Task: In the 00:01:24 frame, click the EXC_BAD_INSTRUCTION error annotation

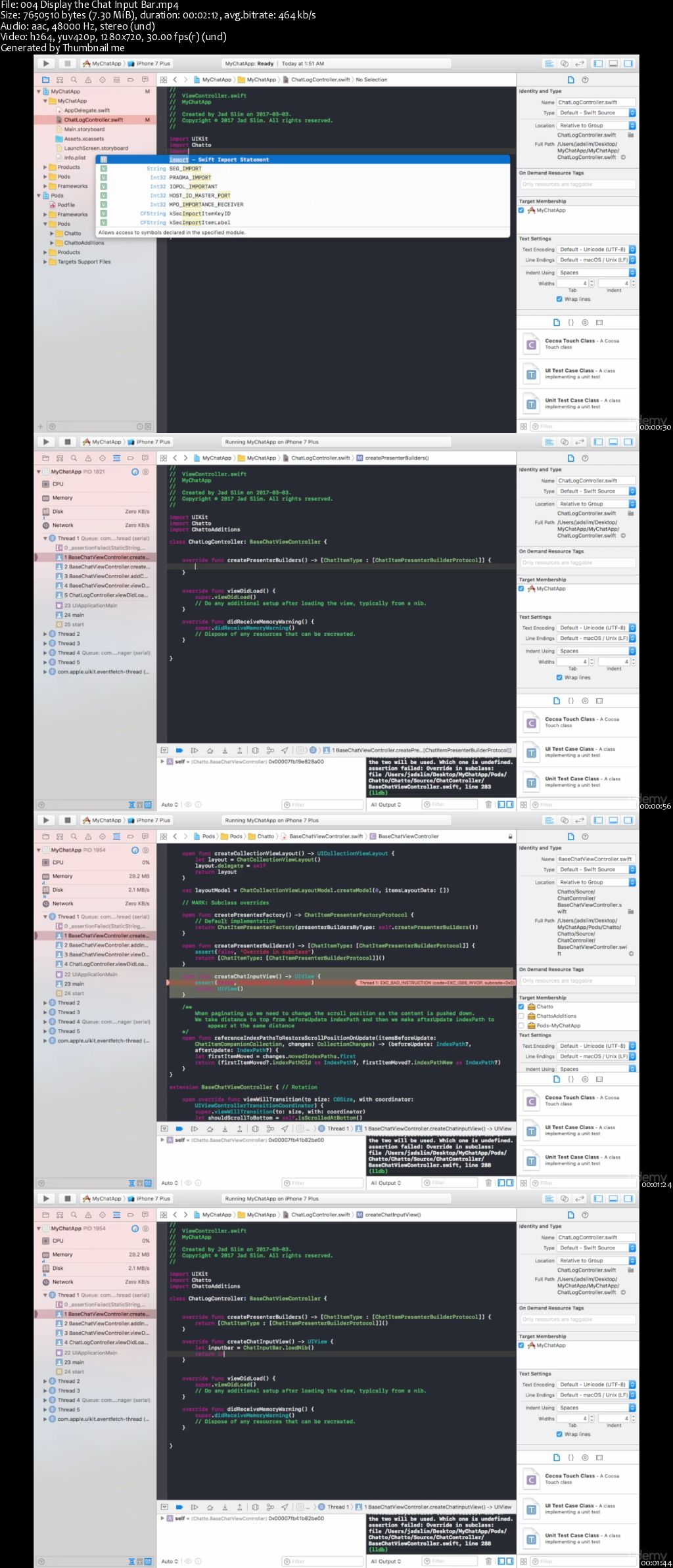Action: pos(436,983)
